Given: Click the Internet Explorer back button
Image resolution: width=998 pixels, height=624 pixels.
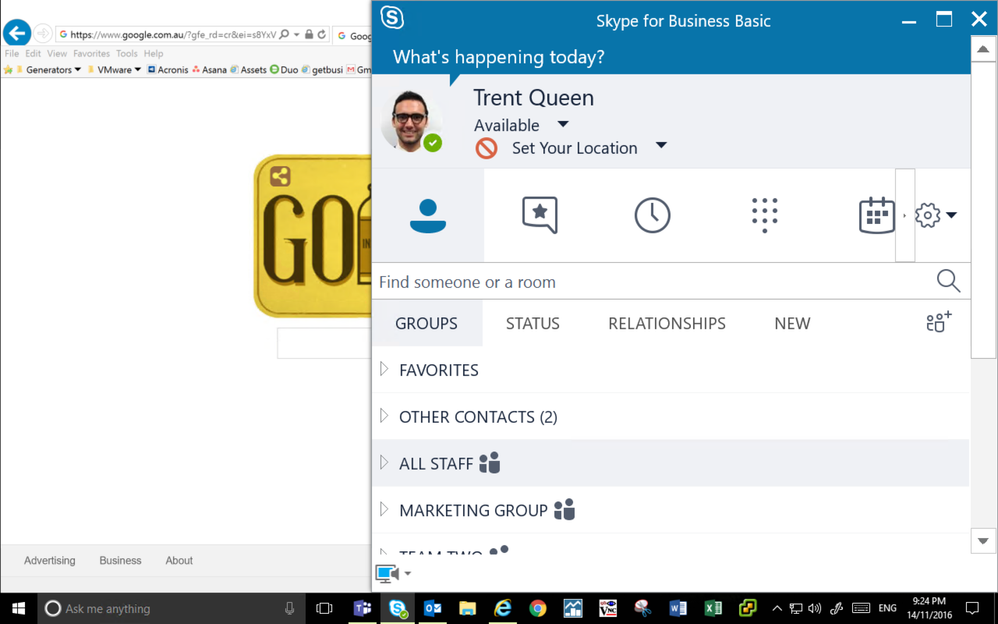Looking at the screenshot, I should 17,33.
